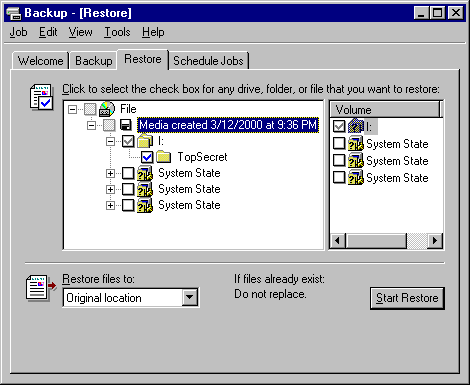Viewport: 470px width, 385px height.
Task: Collapse the File root node
Action: tap(72, 109)
